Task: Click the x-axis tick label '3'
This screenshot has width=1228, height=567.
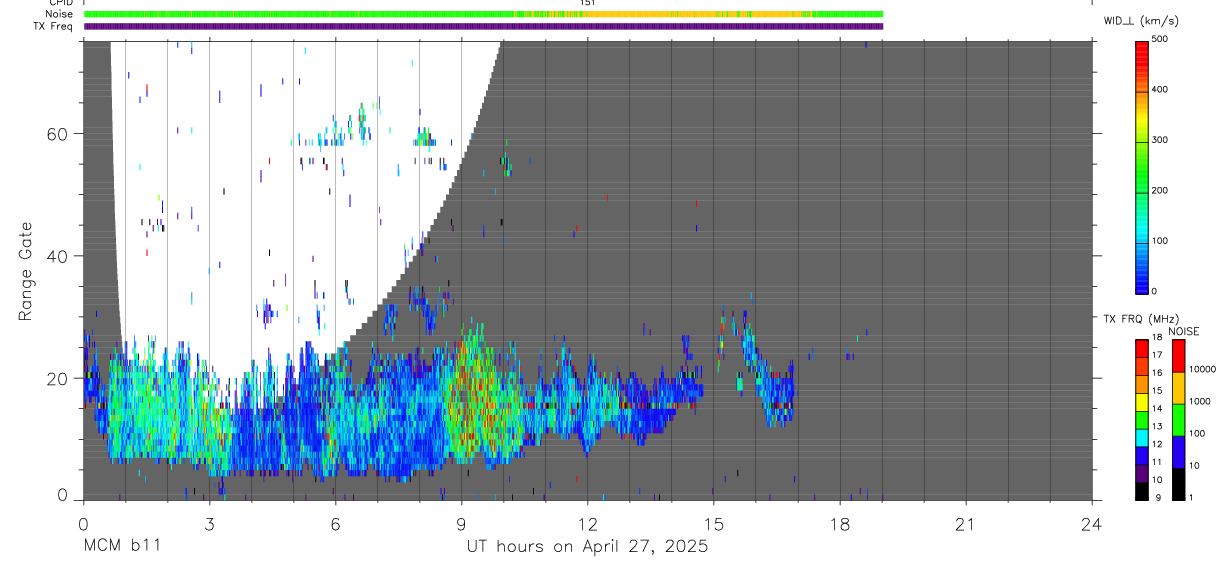Action: [x=209, y=524]
